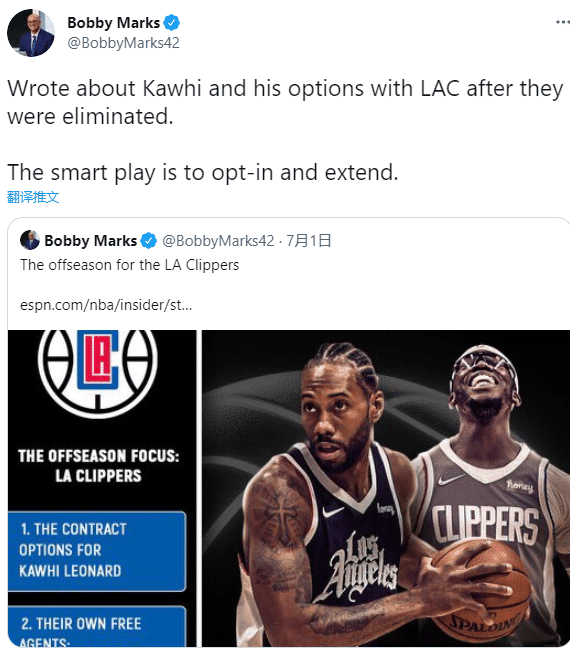Click verified badge in the quoted tweet
Viewport: 570px width, 648px height.
(149, 241)
